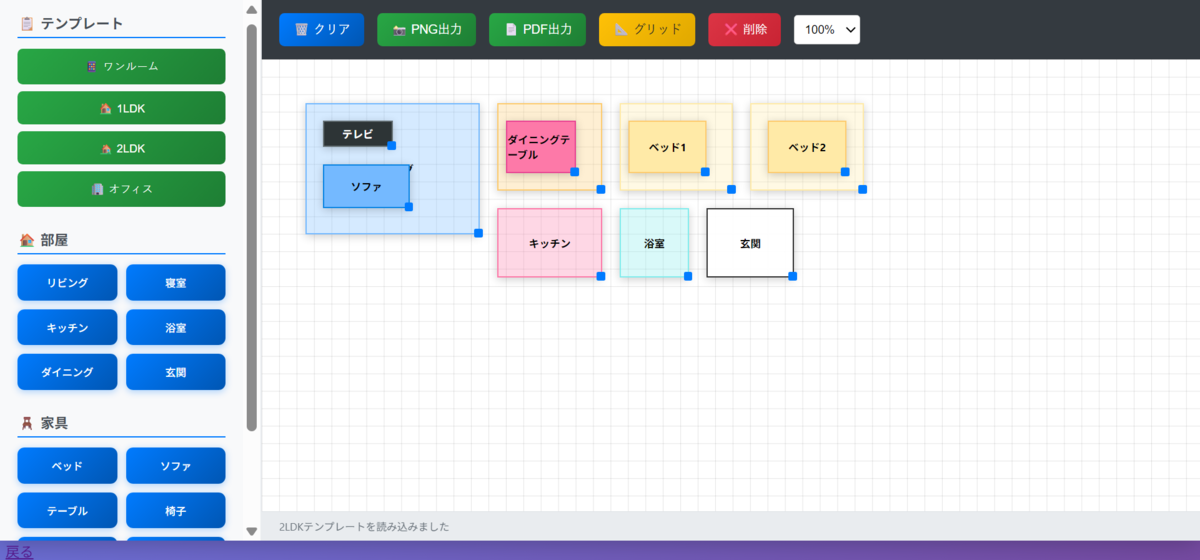Load the 1LDK template
This screenshot has width=1200, height=560.
[121, 108]
